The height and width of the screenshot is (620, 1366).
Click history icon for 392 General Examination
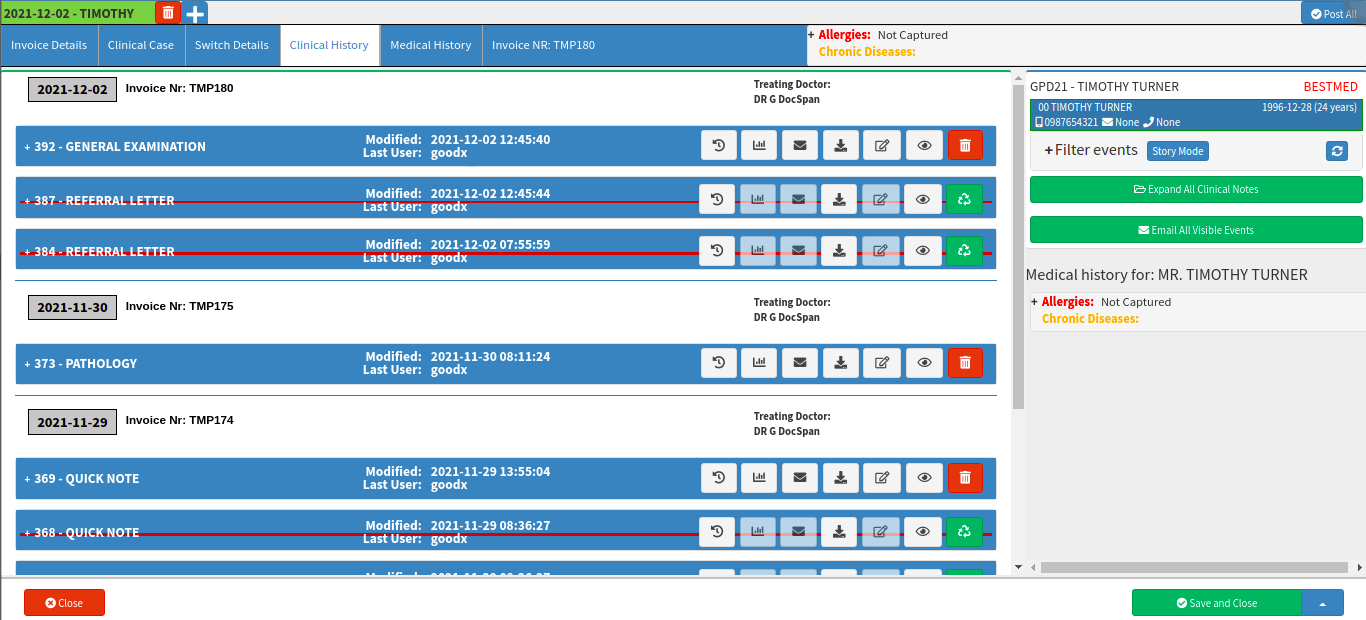click(x=718, y=146)
